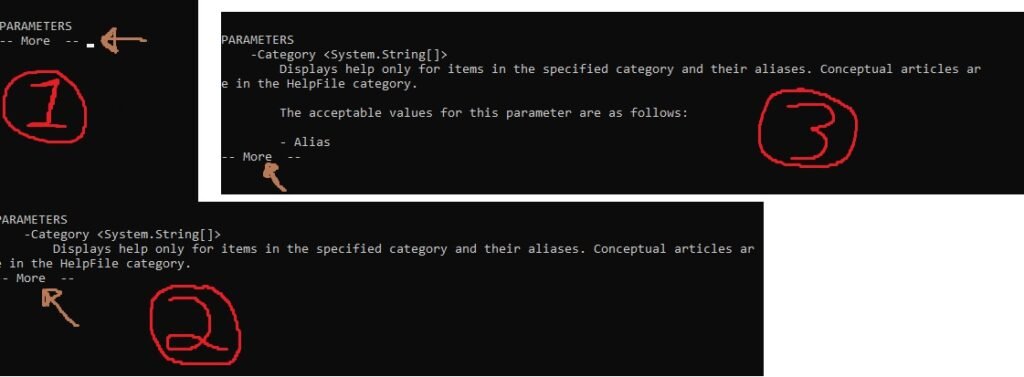1024x377 pixels.
Task: Click -Category <System.String[]> in panel 3
Action: [x=349, y=54]
